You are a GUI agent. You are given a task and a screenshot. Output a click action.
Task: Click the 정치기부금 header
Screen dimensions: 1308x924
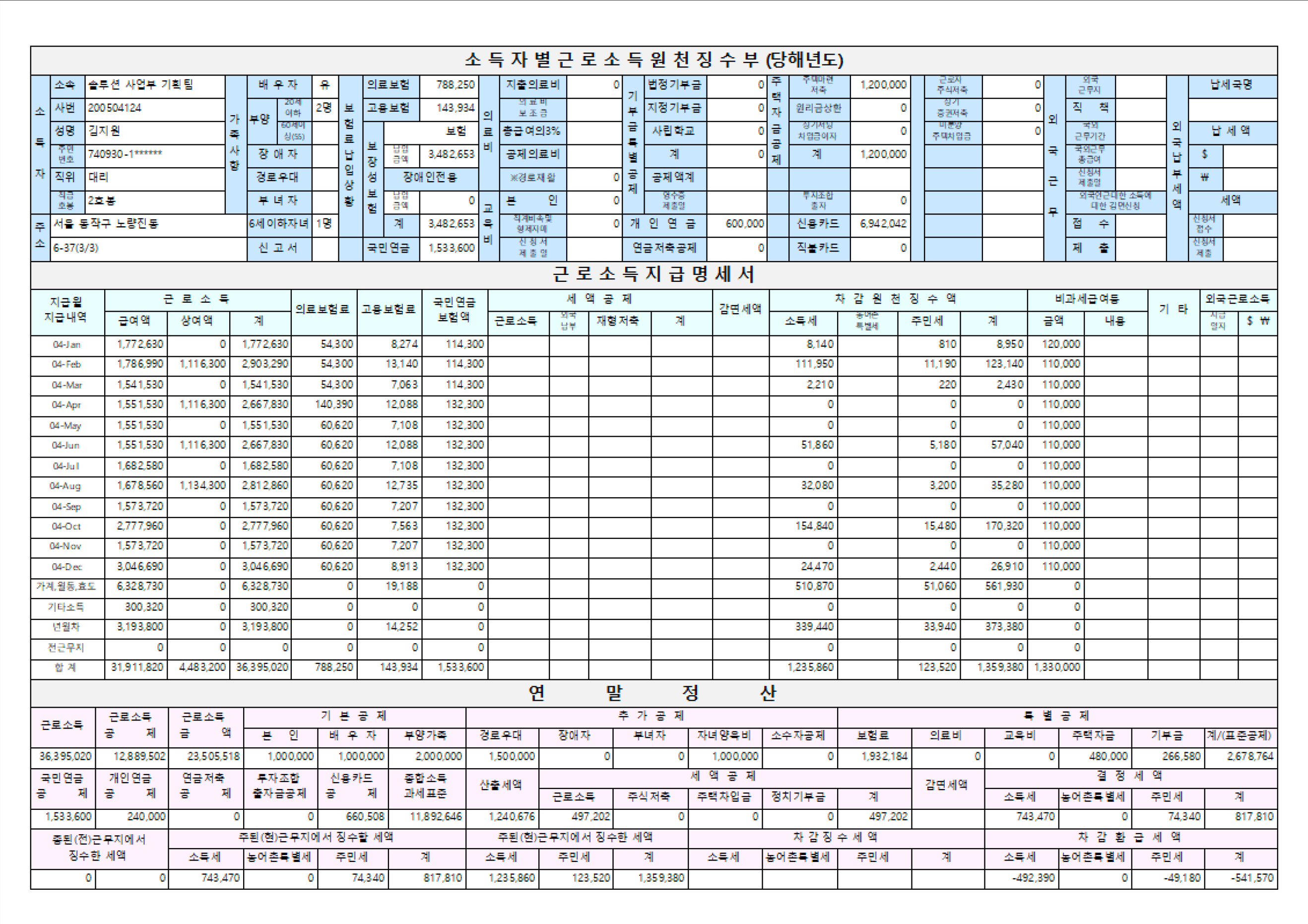point(799,797)
